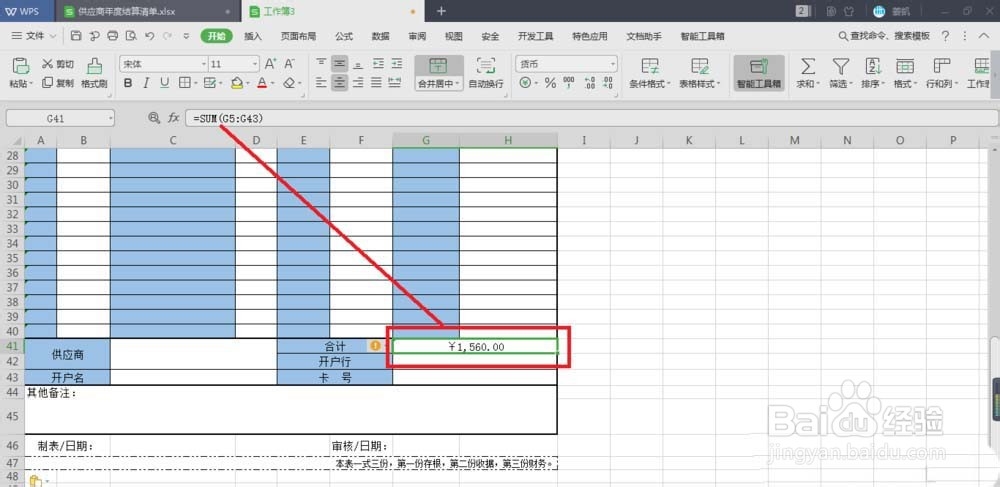This screenshot has width=1000, height=487.
Task: Toggle align text left
Action: tap(321, 83)
